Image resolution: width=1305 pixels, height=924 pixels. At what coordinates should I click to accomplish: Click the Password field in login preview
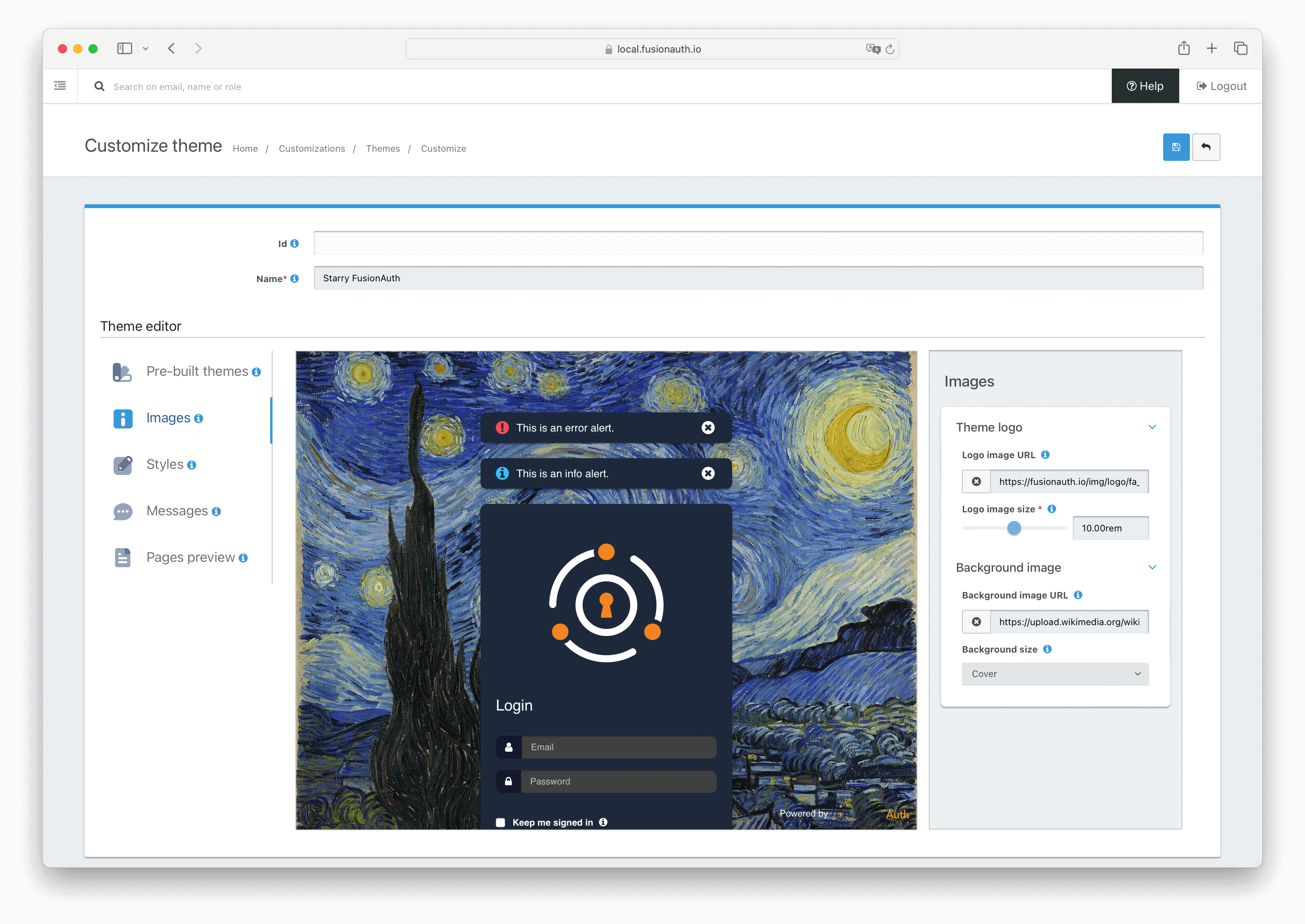pyautogui.click(x=618, y=782)
